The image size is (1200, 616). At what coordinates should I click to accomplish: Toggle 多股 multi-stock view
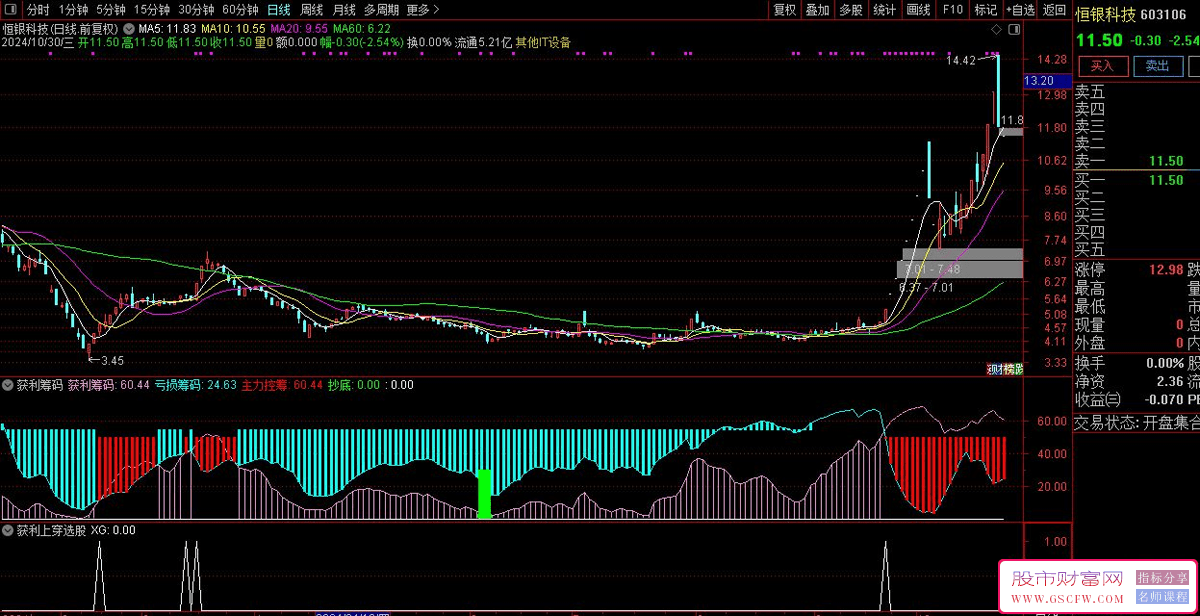(x=851, y=10)
